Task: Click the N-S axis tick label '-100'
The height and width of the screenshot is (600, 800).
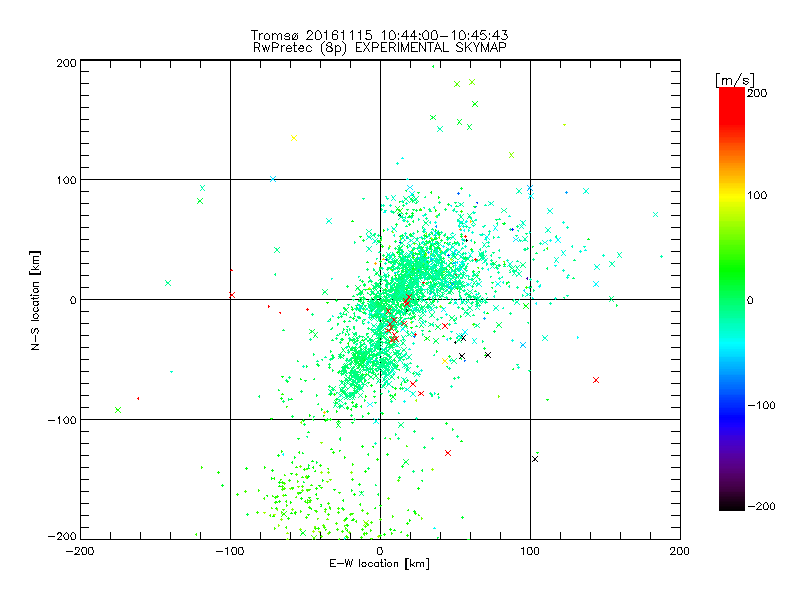Action: click(62, 420)
